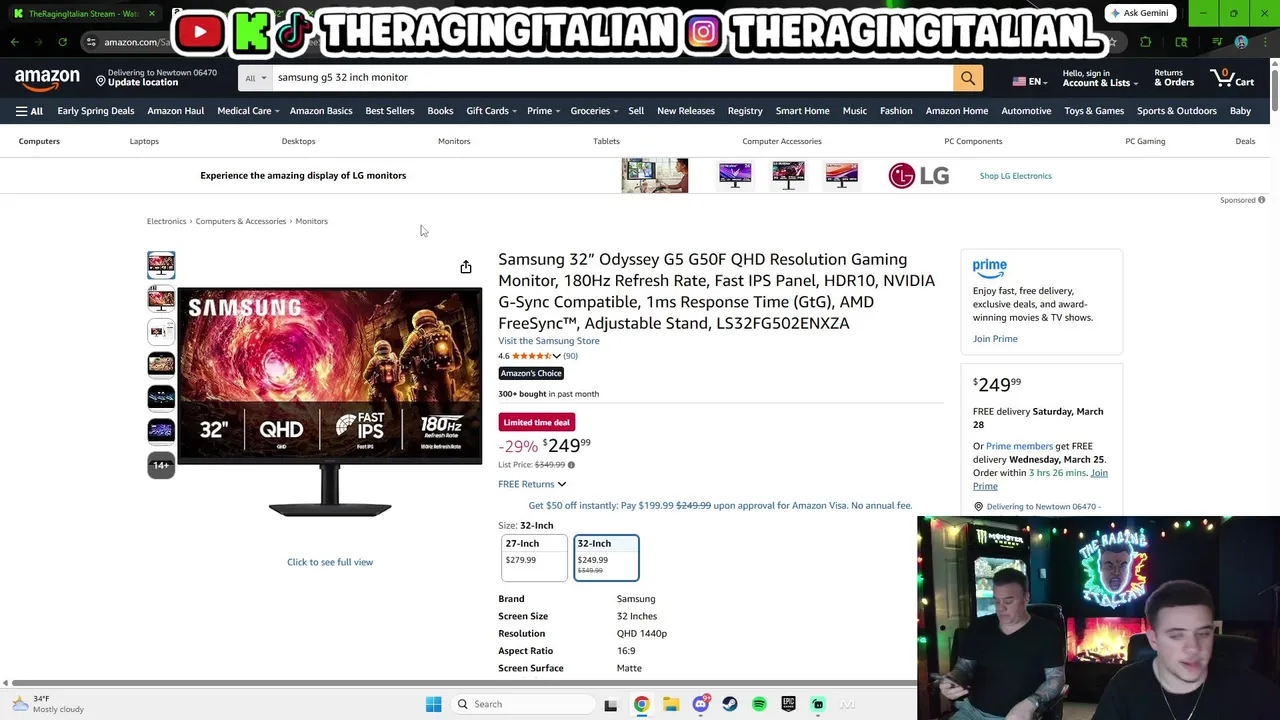This screenshot has width=1280, height=720.
Task: Click the LG logo in banner
Action: click(918, 176)
